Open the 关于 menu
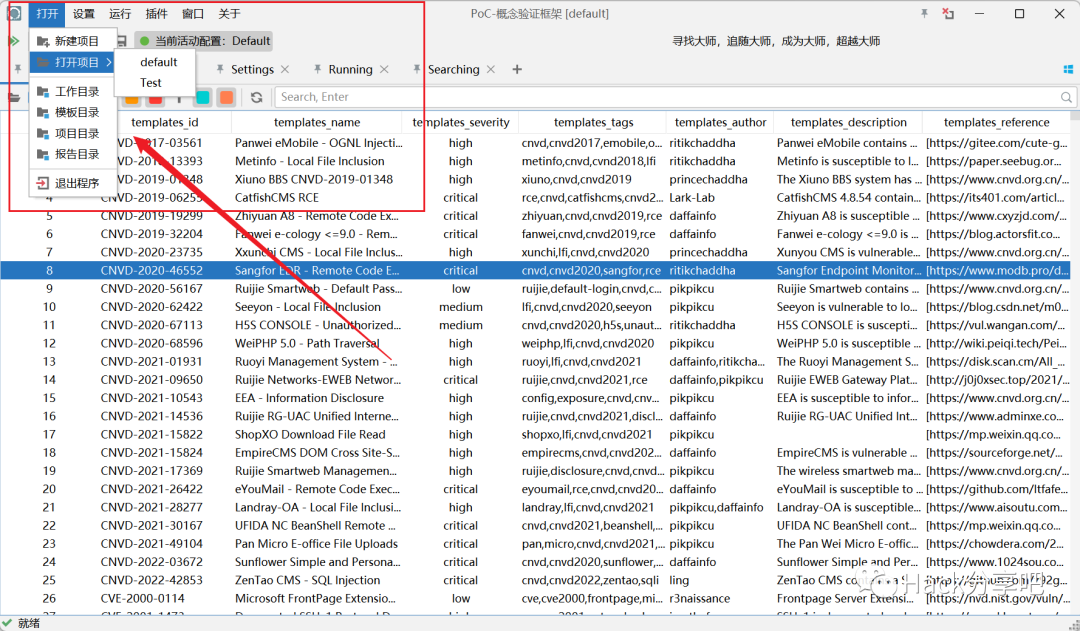Screen dimensions: 1080x631 [x=229, y=14]
